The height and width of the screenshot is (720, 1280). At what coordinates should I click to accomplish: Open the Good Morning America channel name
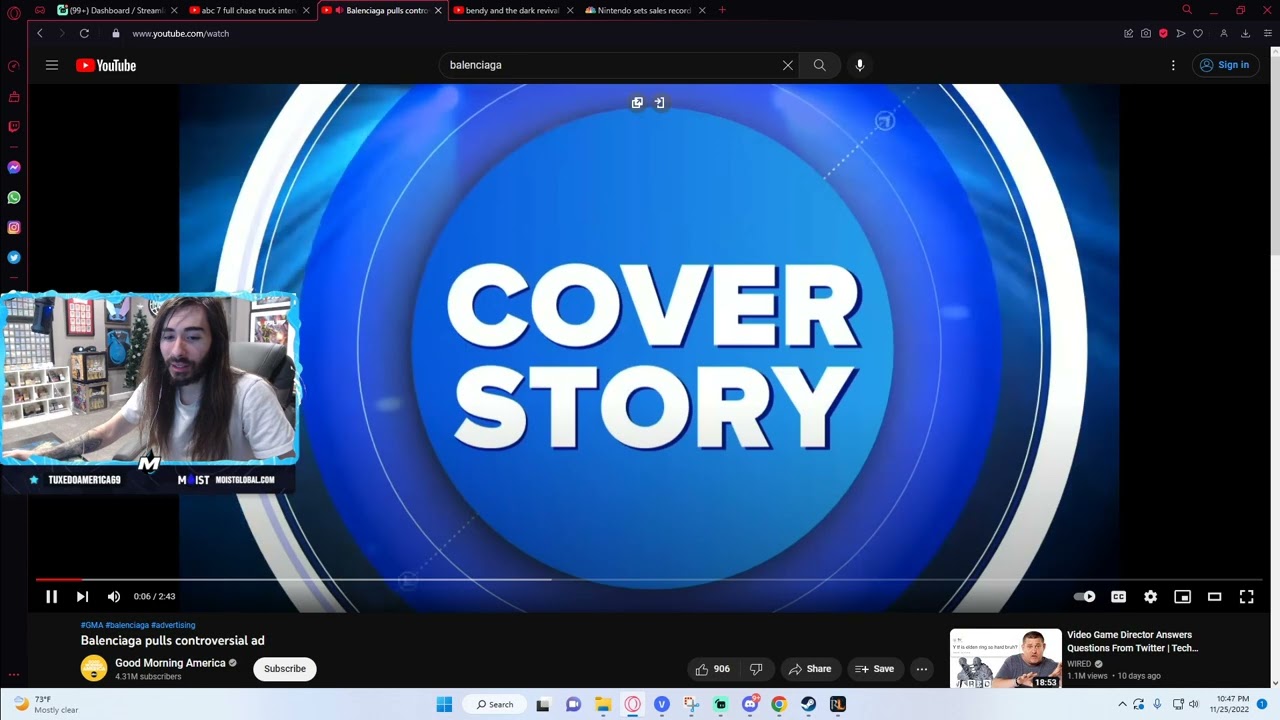pos(170,663)
